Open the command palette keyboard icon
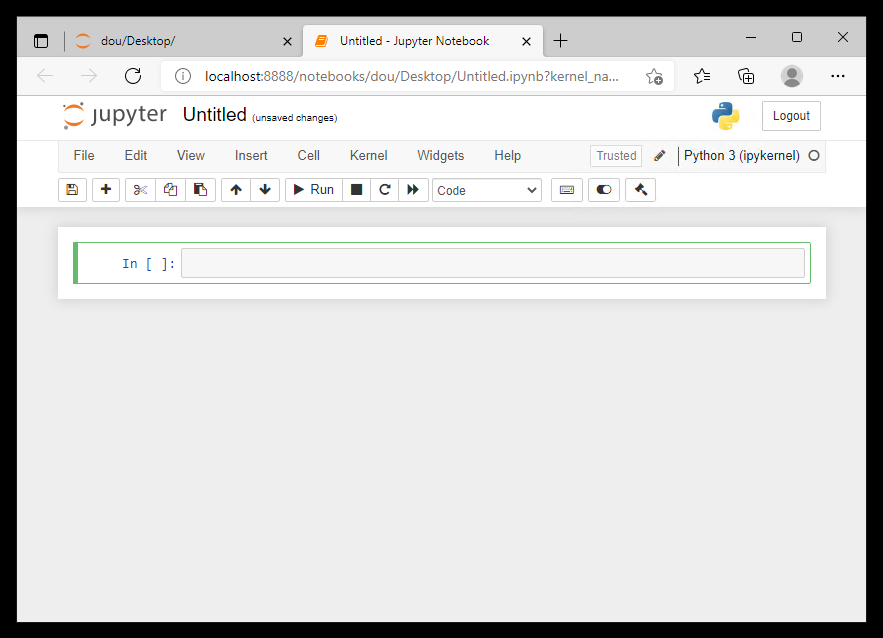 point(566,190)
